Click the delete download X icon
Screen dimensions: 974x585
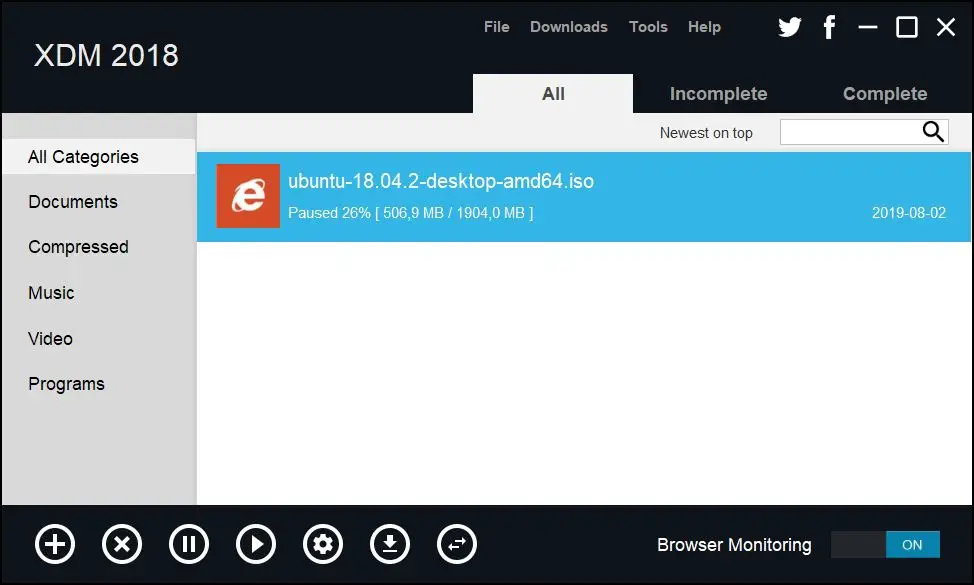[122, 545]
